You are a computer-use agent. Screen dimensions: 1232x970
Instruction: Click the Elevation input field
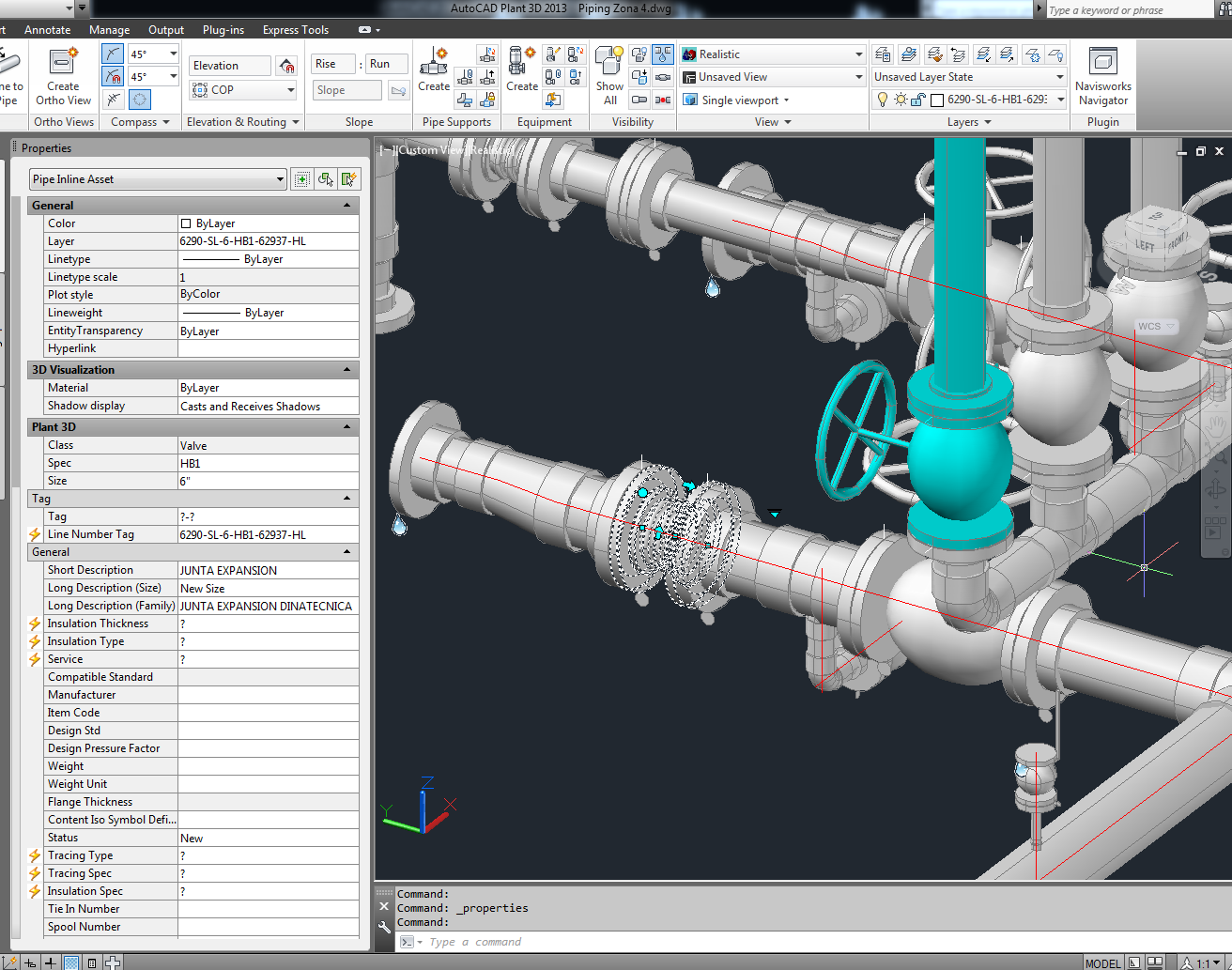point(229,66)
